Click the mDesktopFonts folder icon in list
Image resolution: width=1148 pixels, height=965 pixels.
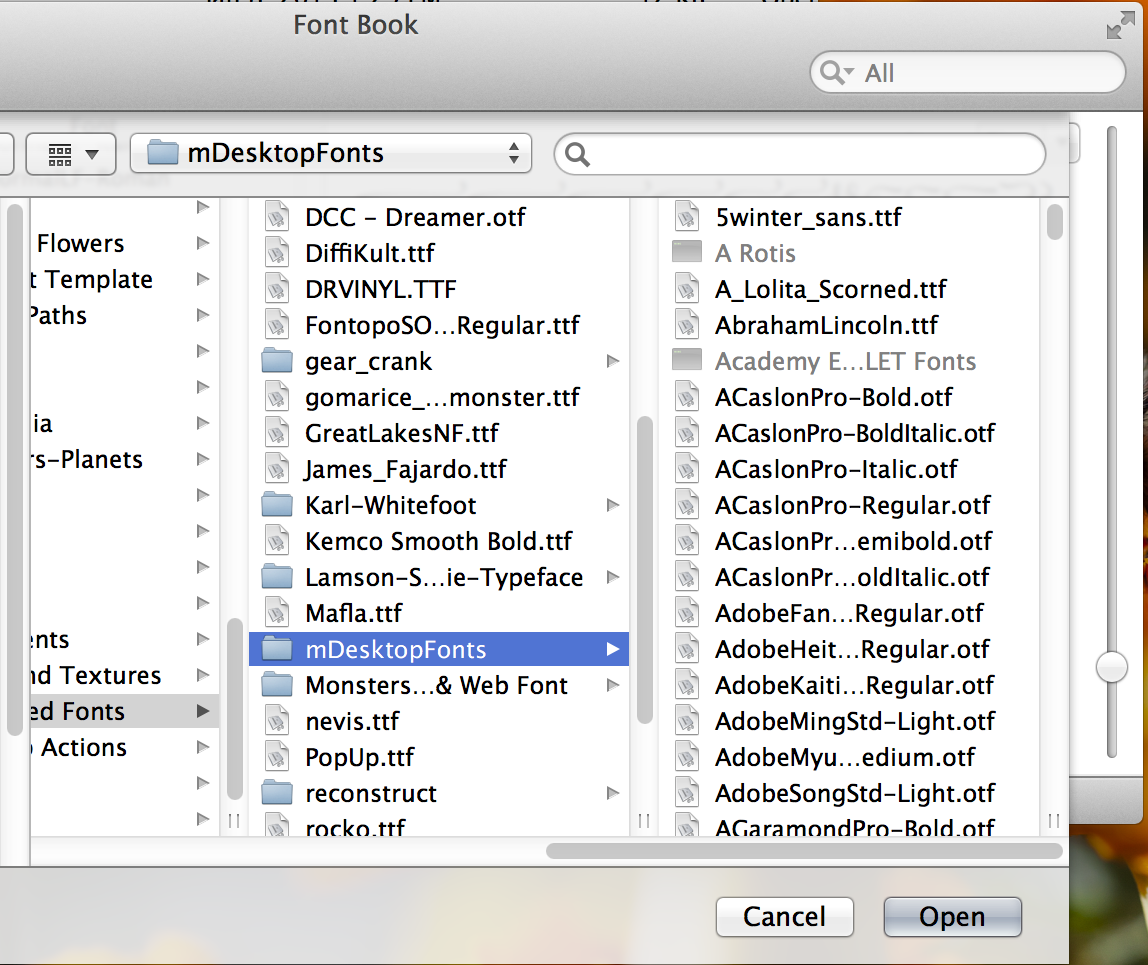(277, 649)
